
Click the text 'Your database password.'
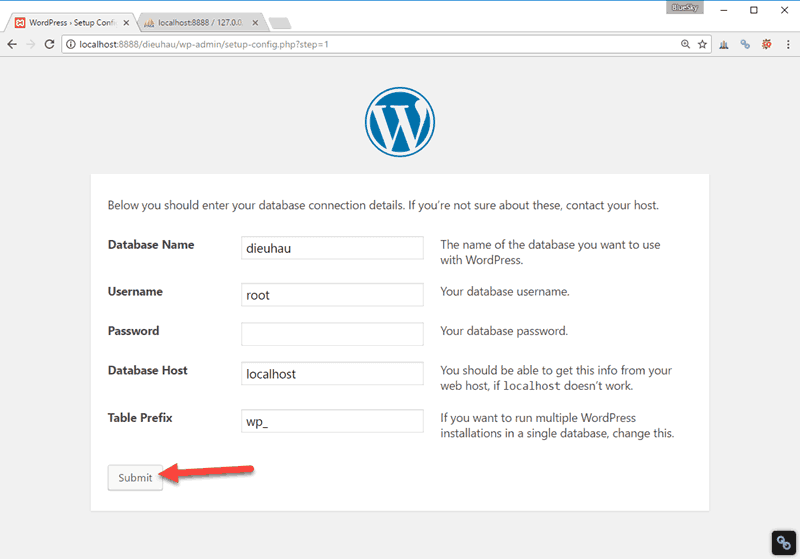[504, 331]
